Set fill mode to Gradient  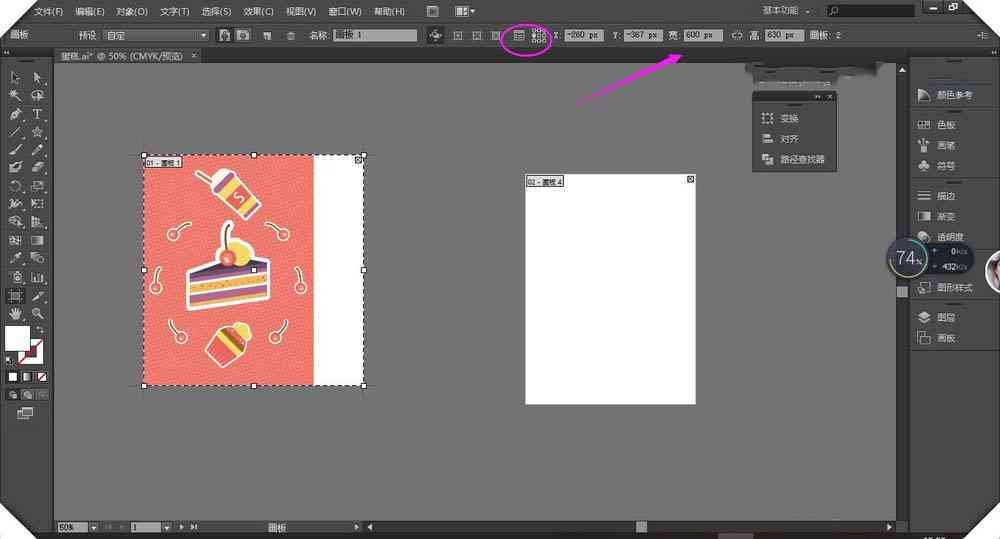pyautogui.click(x=27, y=377)
